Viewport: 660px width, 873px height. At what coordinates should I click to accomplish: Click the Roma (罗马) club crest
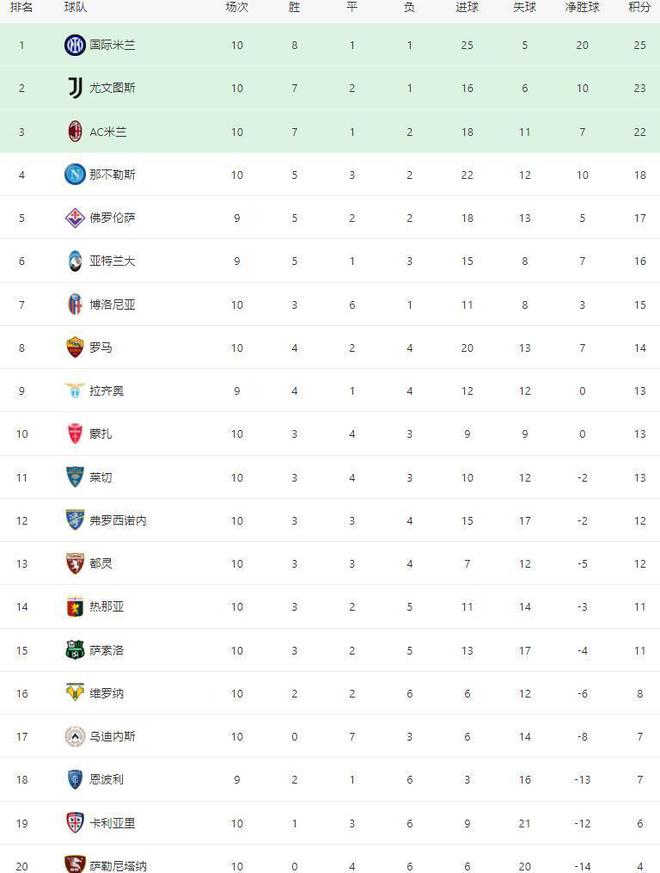(x=75, y=347)
